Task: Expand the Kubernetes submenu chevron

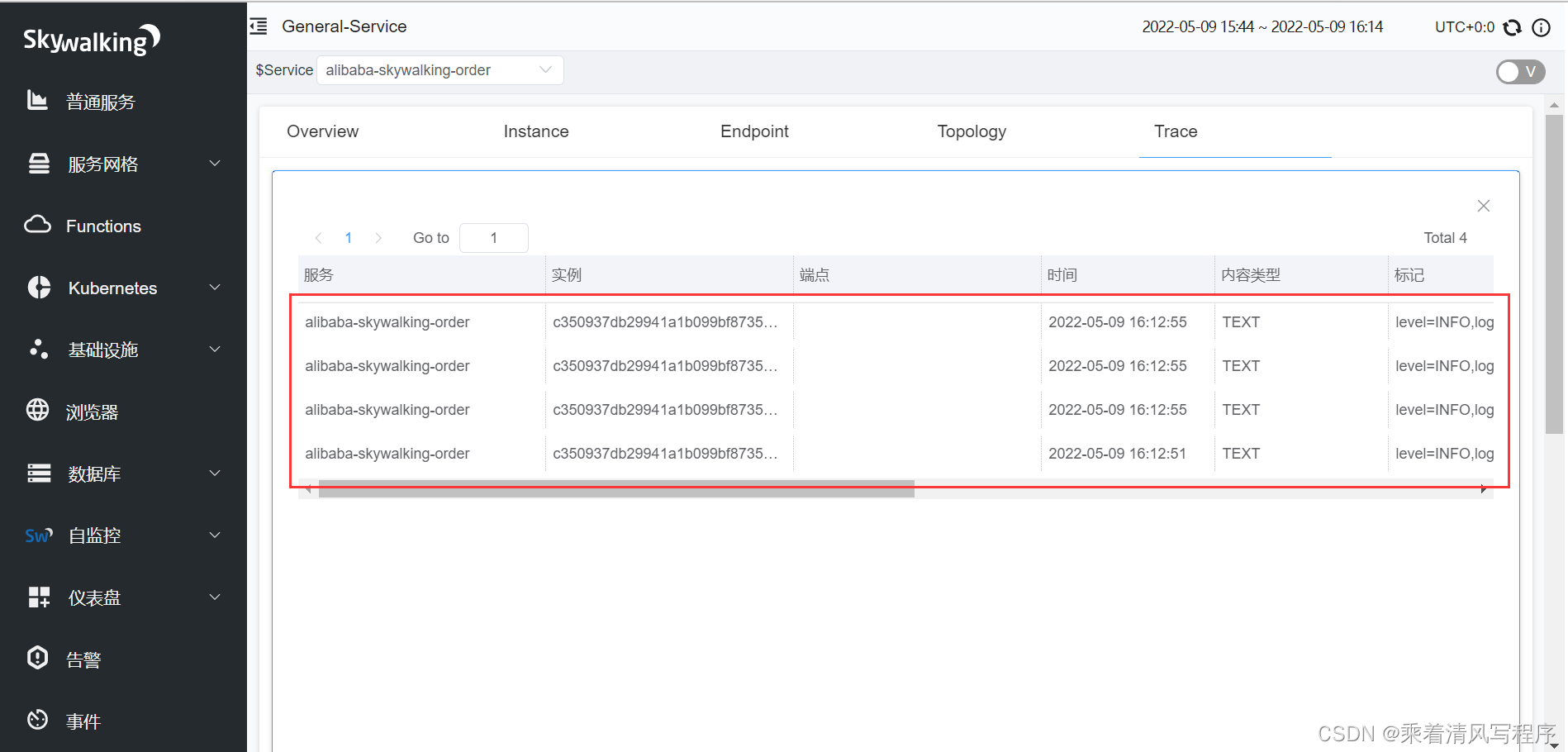Action: pos(215,288)
